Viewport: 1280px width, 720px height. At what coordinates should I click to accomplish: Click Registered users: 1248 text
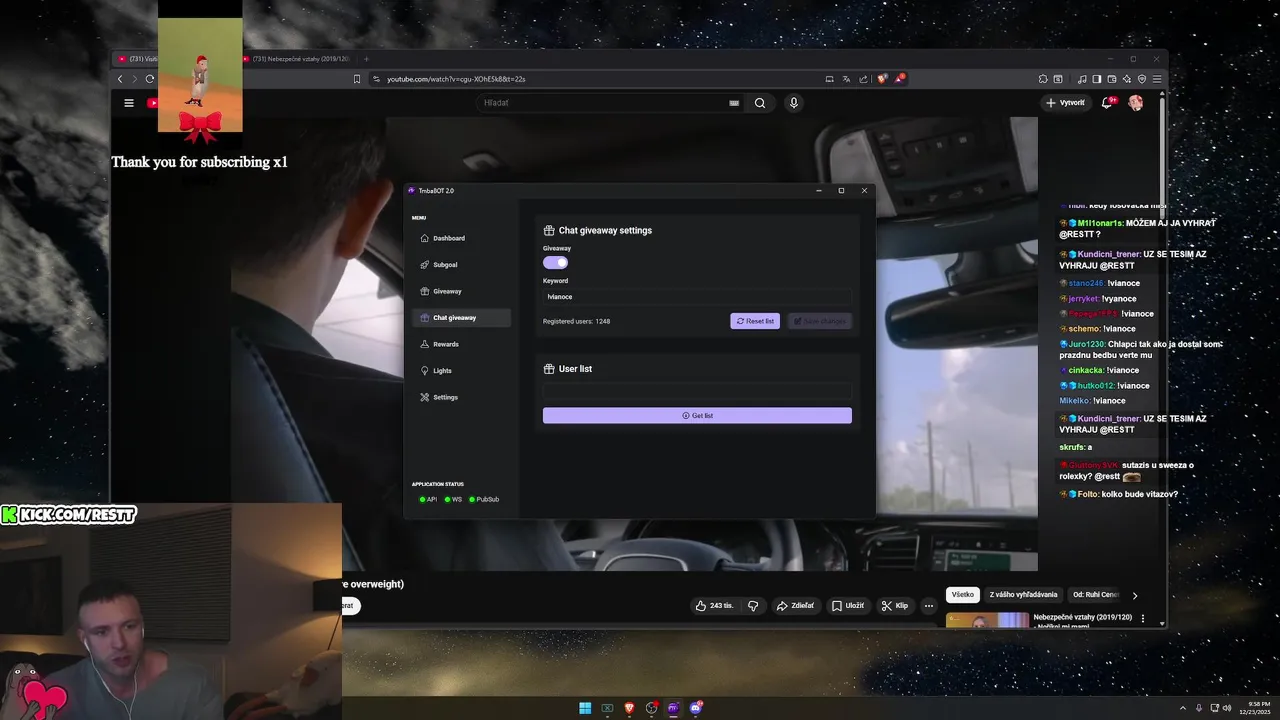pyautogui.click(x=576, y=321)
